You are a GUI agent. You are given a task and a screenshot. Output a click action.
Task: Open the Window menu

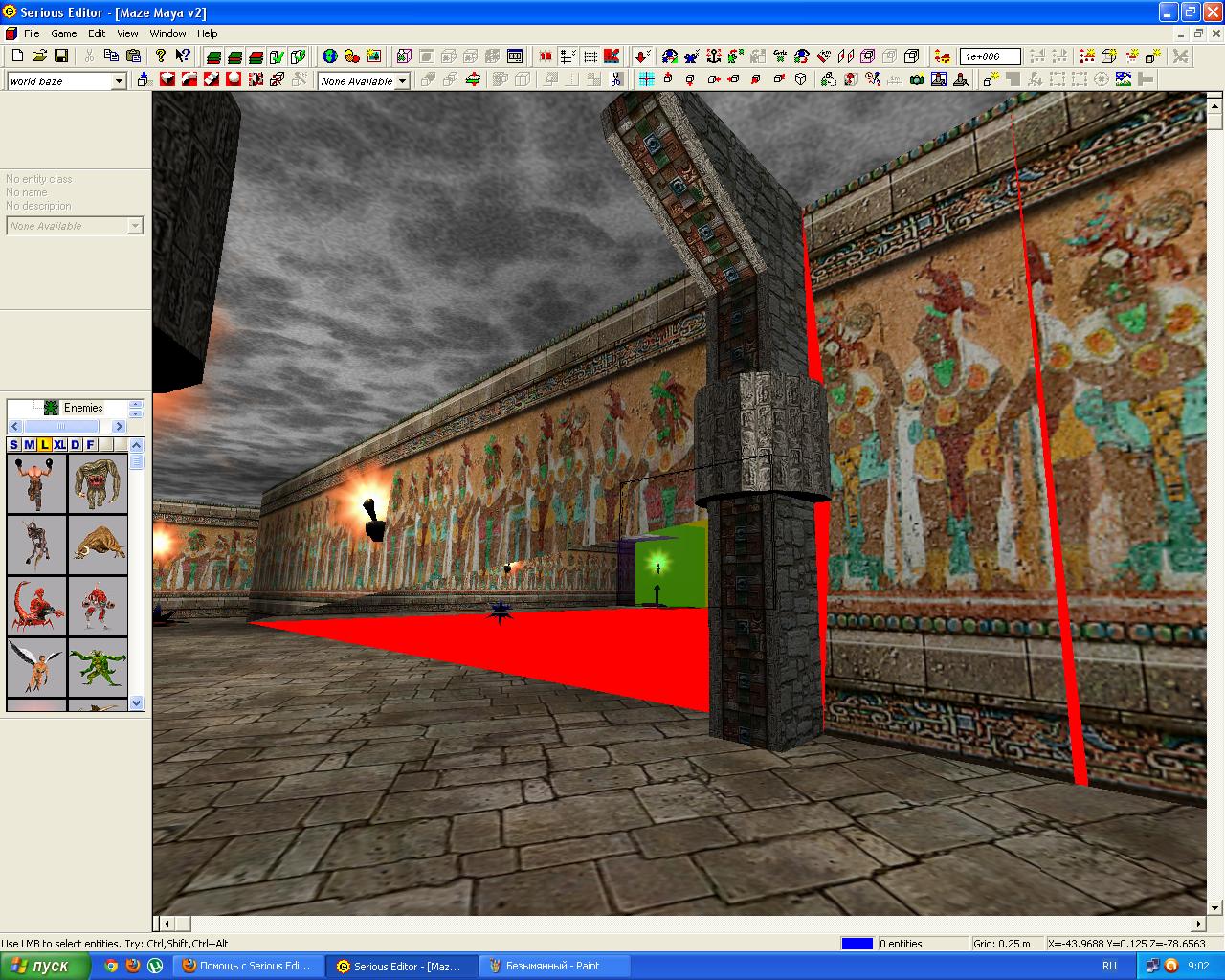167,33
